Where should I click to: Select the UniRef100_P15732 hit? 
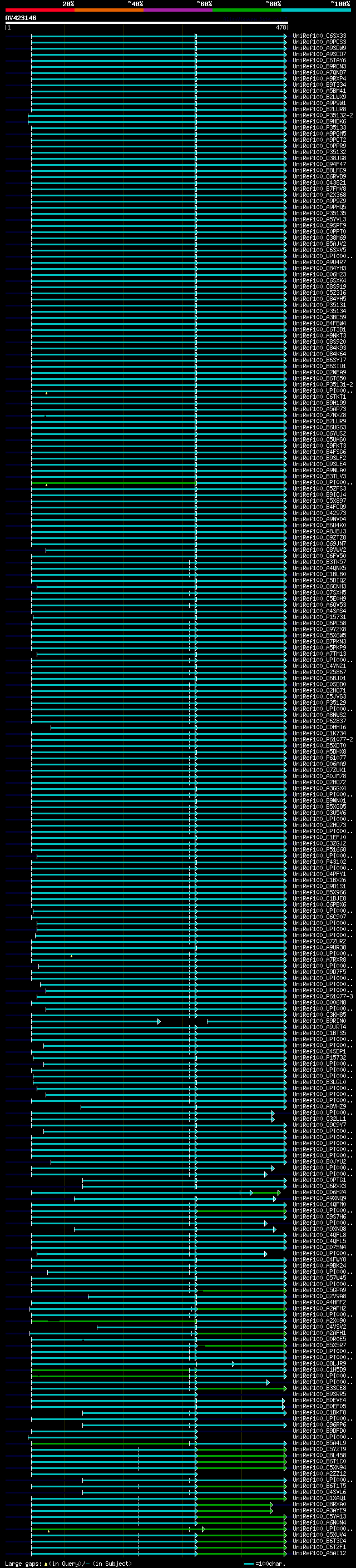tap(319, 1057)
